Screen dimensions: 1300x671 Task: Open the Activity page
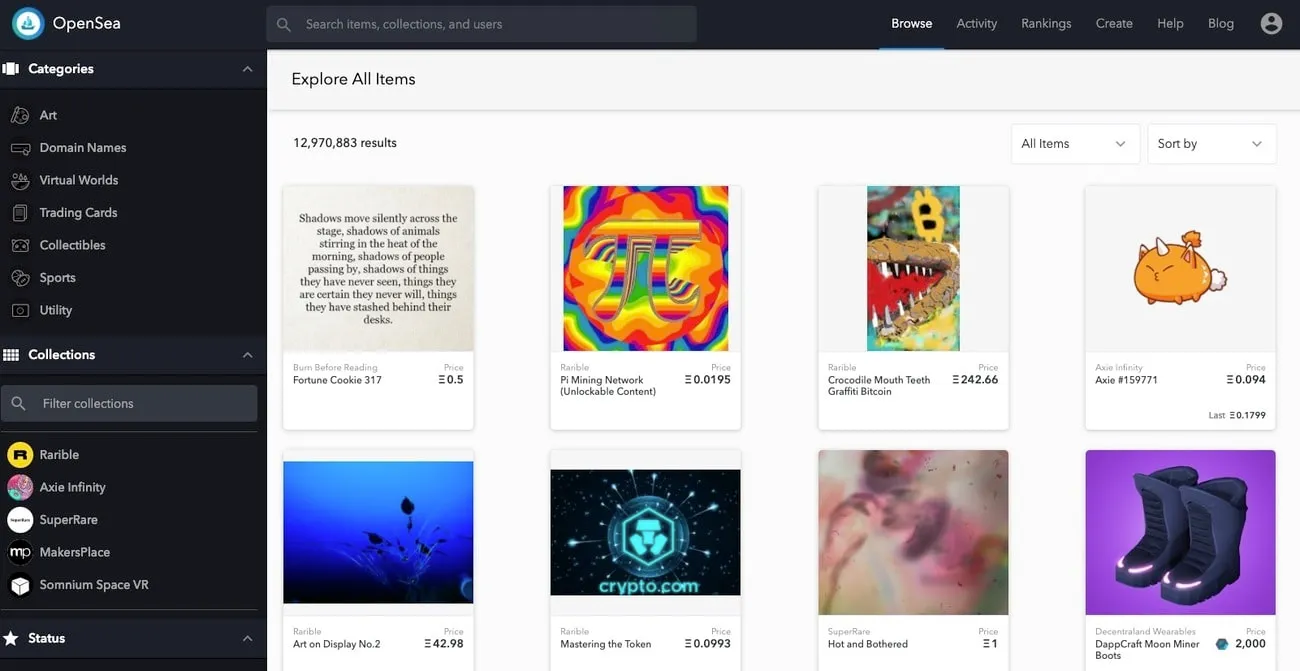tap(976, 23)
